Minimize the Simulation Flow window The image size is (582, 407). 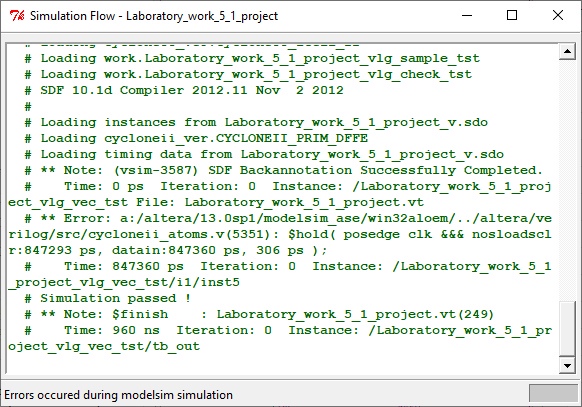point(467,16)
